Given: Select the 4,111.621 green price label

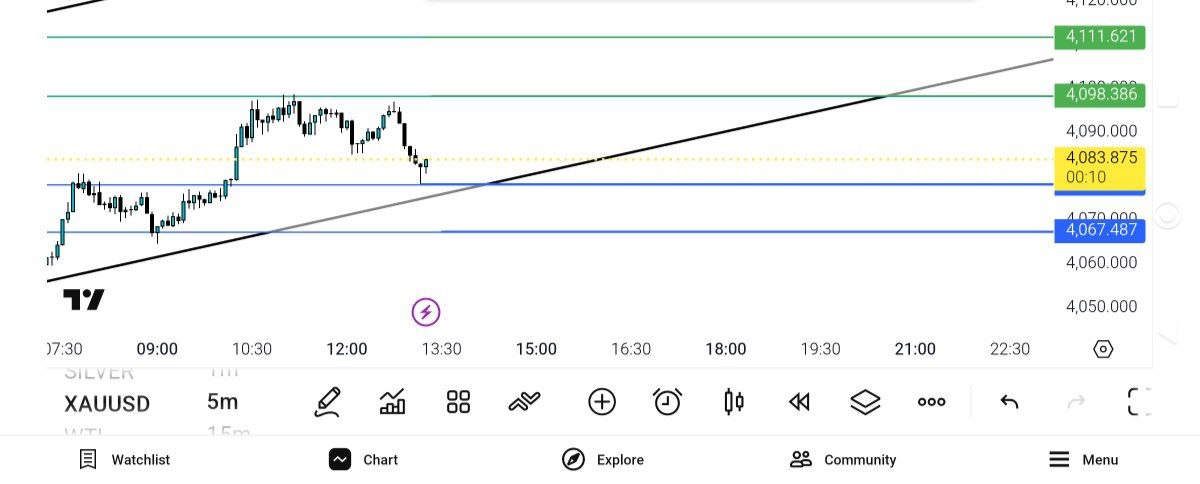Looking at the screenshot, I should pyautogui.click(x=1100, y=37).
